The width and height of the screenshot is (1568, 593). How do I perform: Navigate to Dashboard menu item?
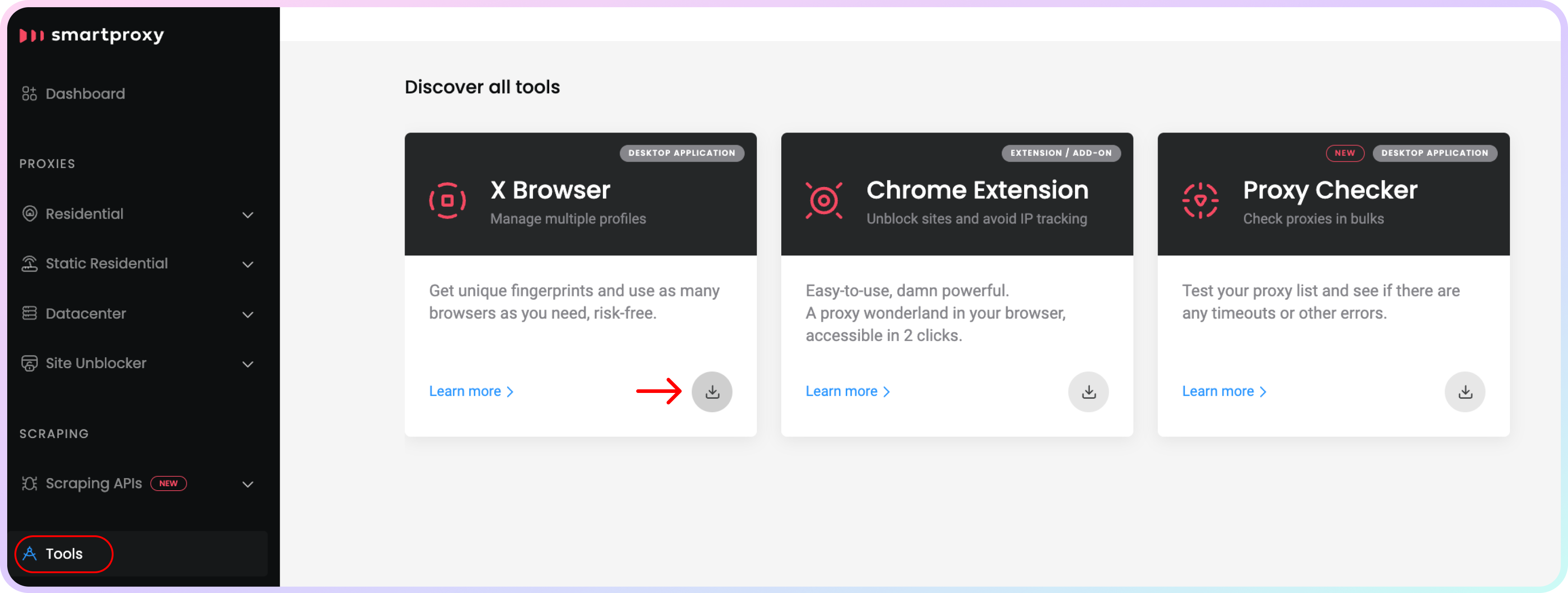pyautogui.click(x=85, y=93)
